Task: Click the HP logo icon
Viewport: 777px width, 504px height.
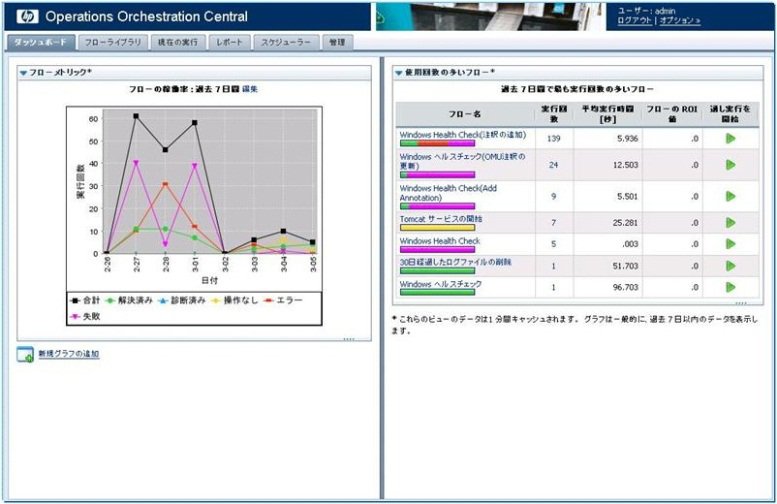Action: click(27, 16)
